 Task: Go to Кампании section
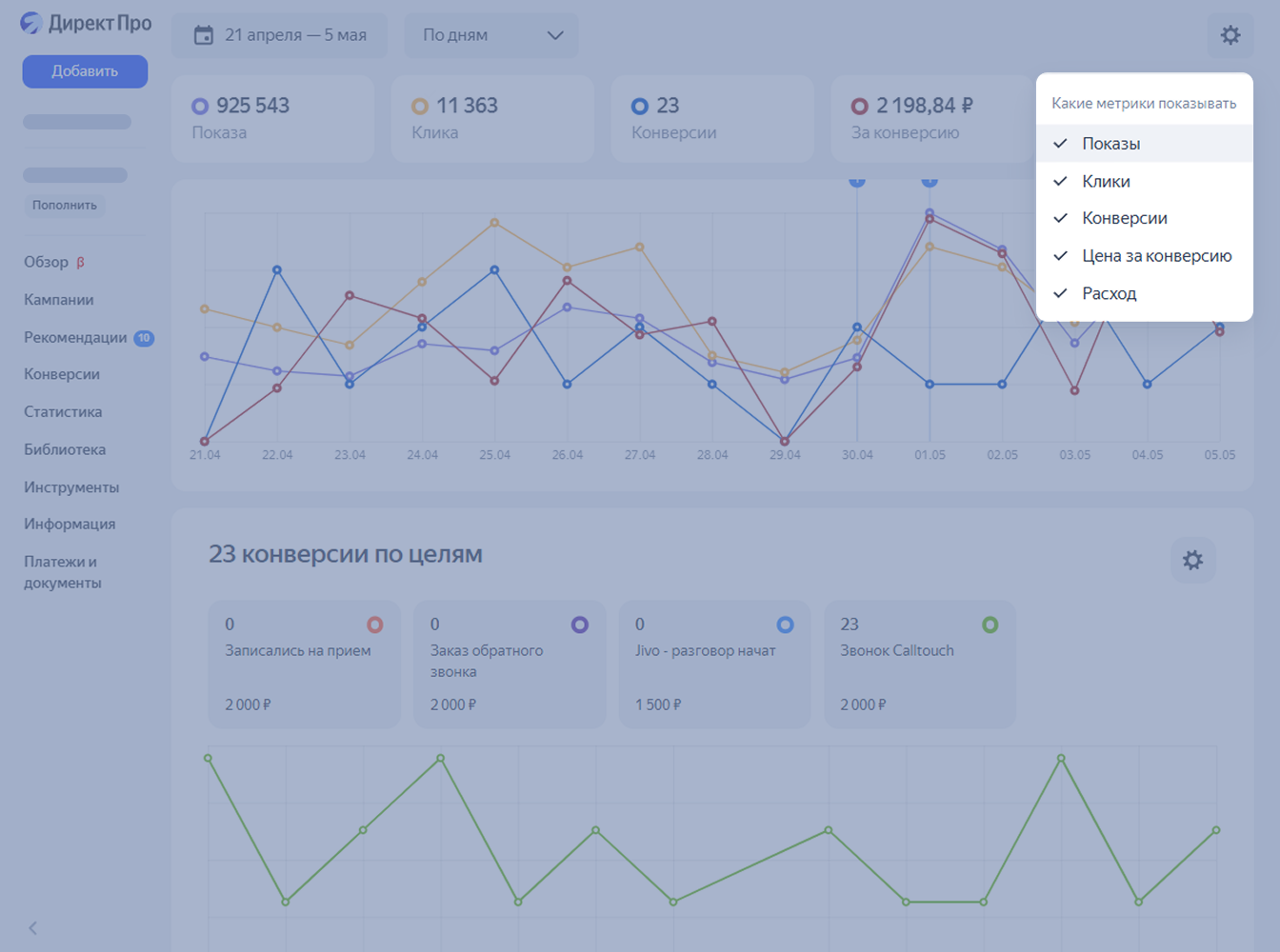tap(59, 300)
